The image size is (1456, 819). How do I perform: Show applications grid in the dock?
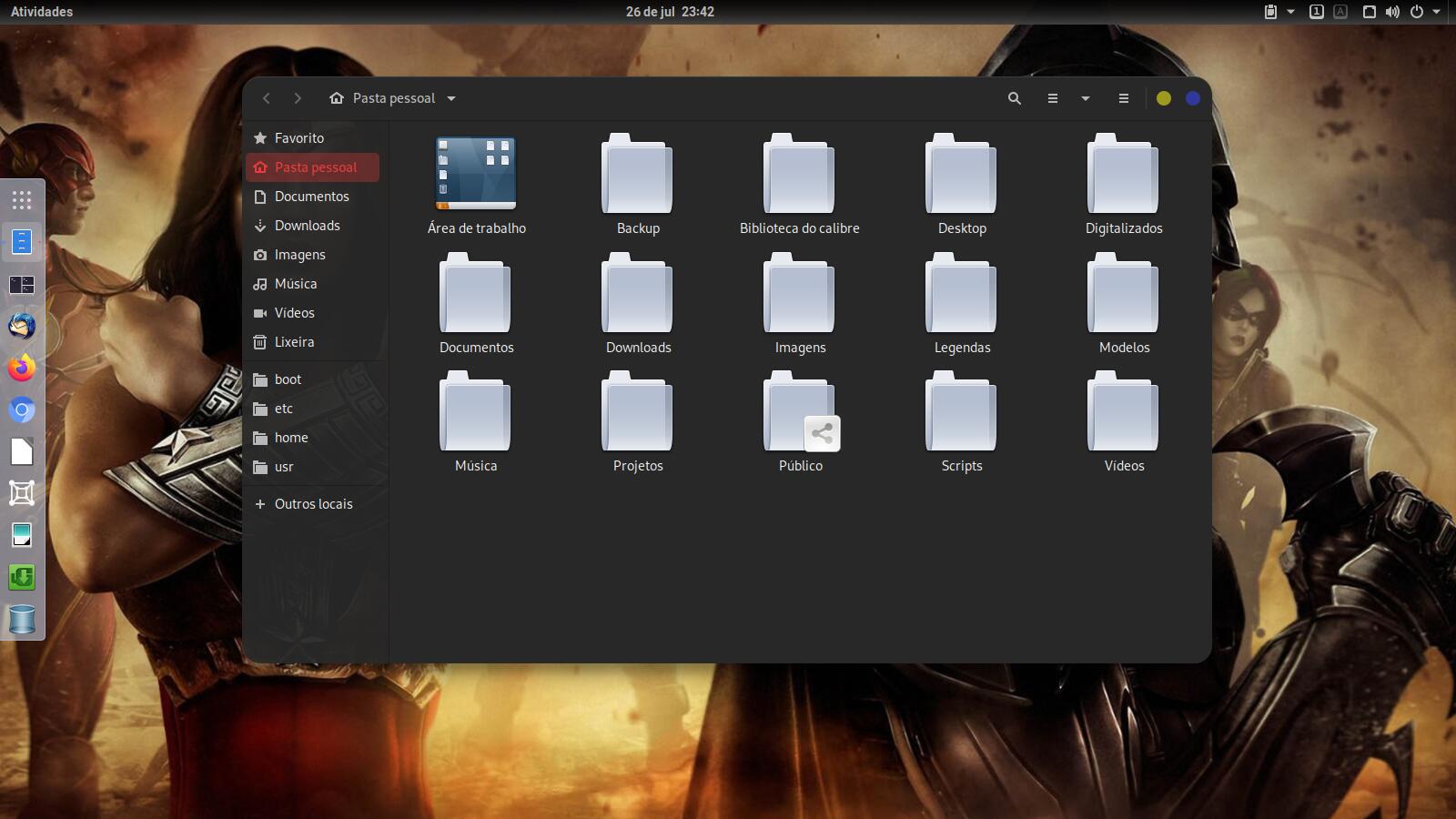point(22,200)
